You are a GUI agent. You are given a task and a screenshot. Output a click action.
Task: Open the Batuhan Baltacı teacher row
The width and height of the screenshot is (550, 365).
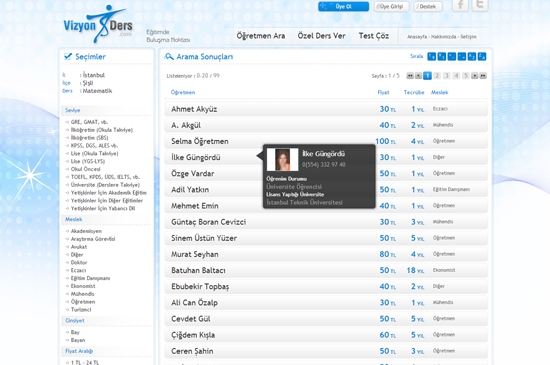coord(326,270)
